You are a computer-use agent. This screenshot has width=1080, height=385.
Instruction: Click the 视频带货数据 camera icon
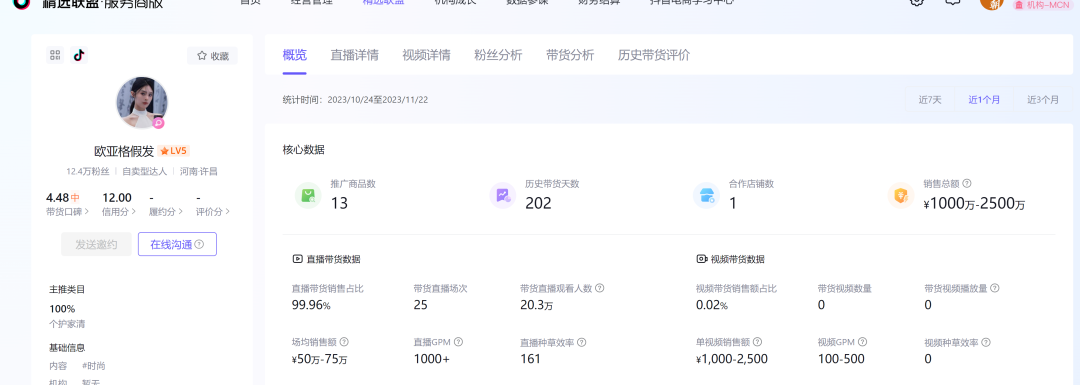(702, 260)
